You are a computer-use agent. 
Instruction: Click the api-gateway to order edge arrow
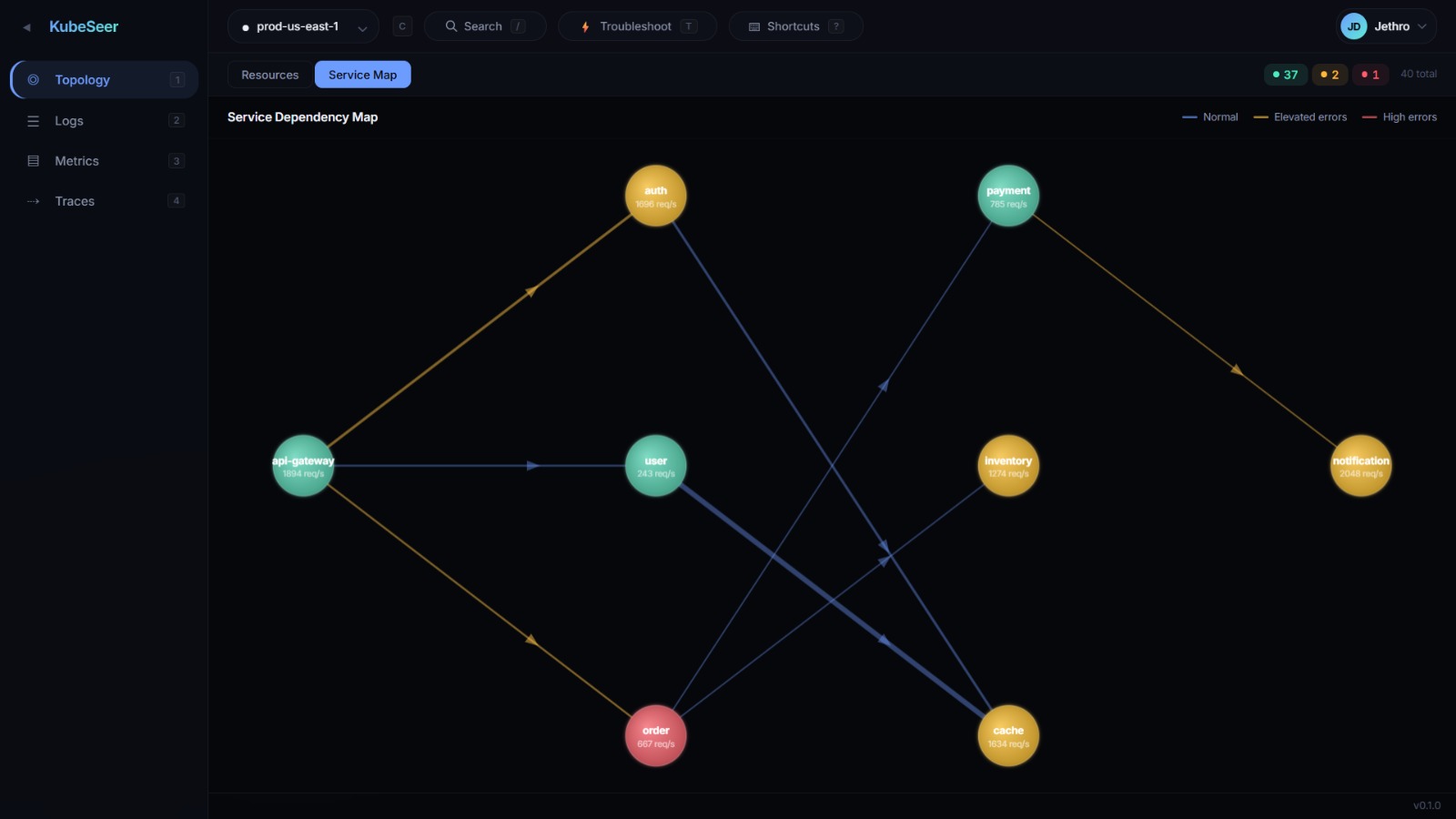531,641
